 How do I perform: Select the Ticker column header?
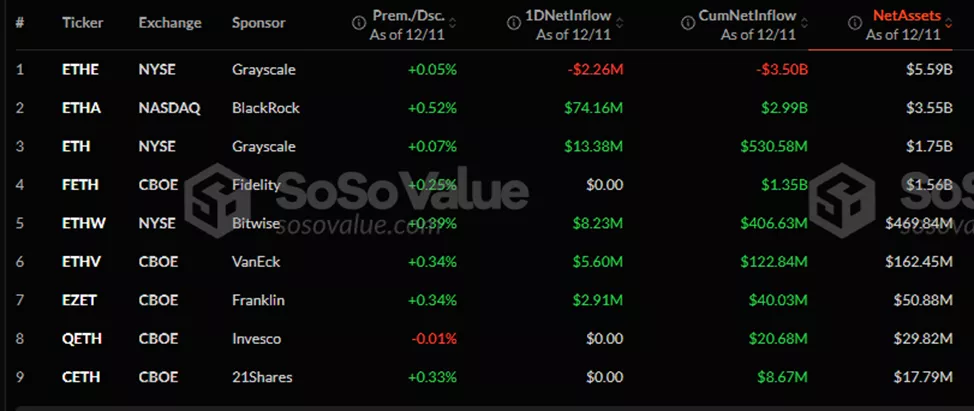tap(80, 22)
